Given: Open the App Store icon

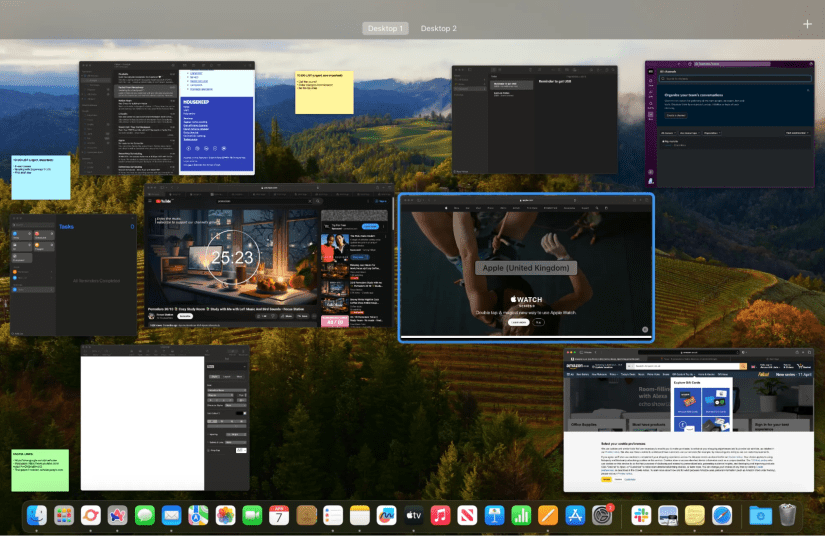Looking at the screenshot, I should pos(575,515).
